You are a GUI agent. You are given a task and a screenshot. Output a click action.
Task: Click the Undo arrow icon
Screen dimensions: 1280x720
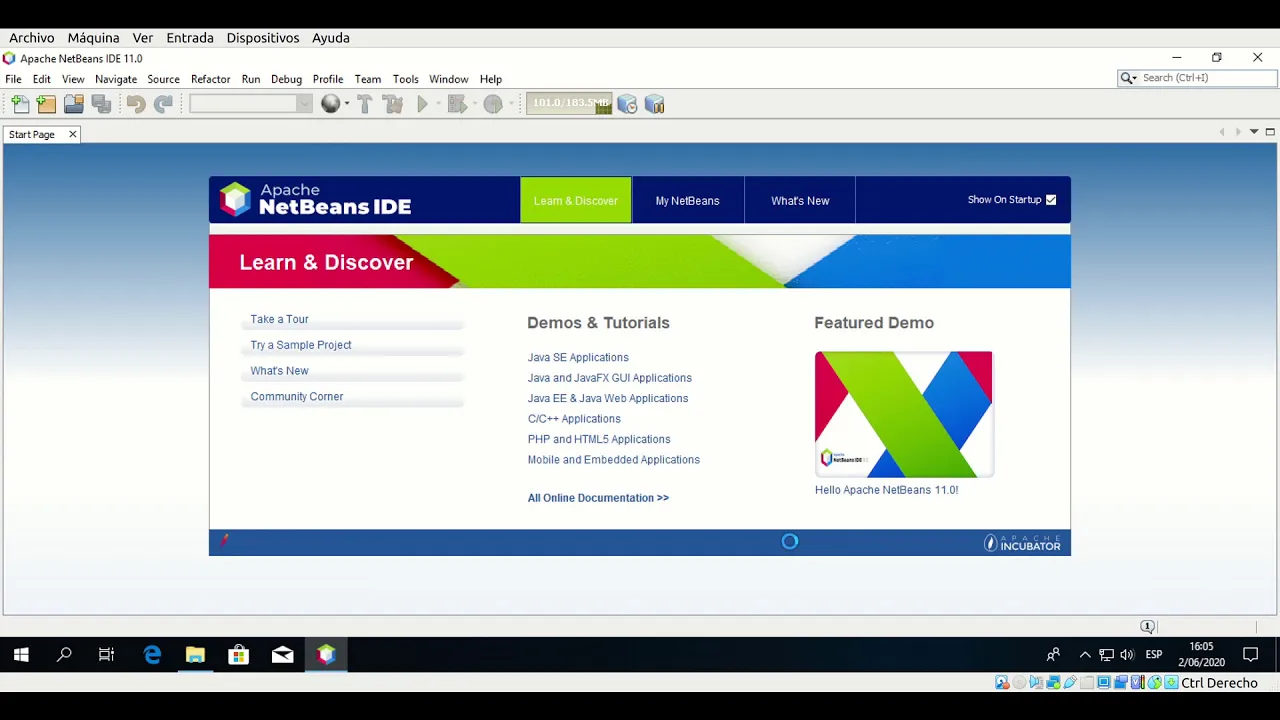tap(136, 104)
